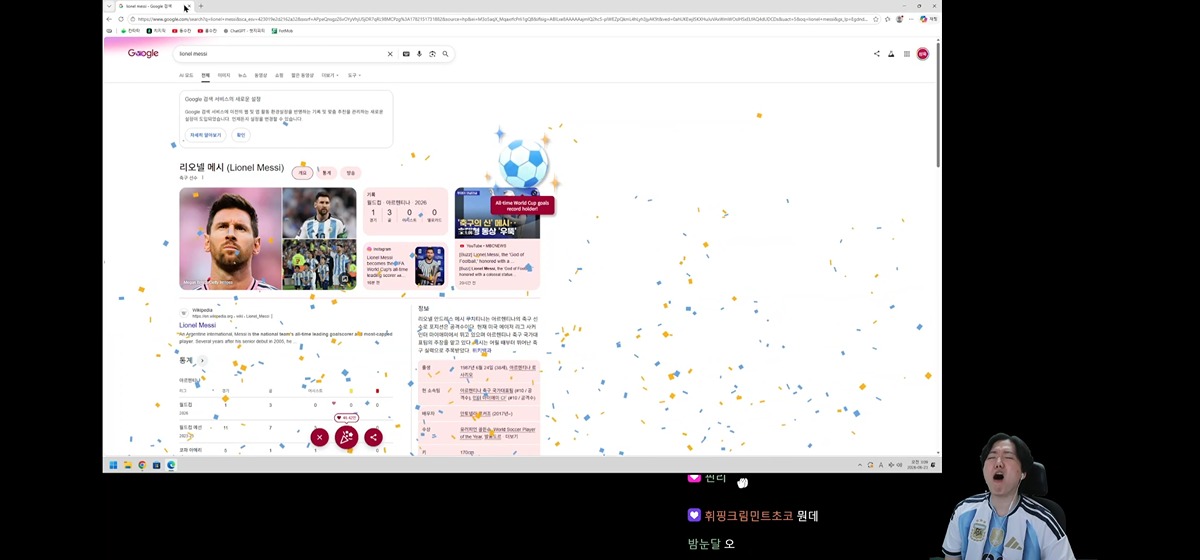Open the Instagram post card
The image size is (1200, 560).
click(406, 265)
